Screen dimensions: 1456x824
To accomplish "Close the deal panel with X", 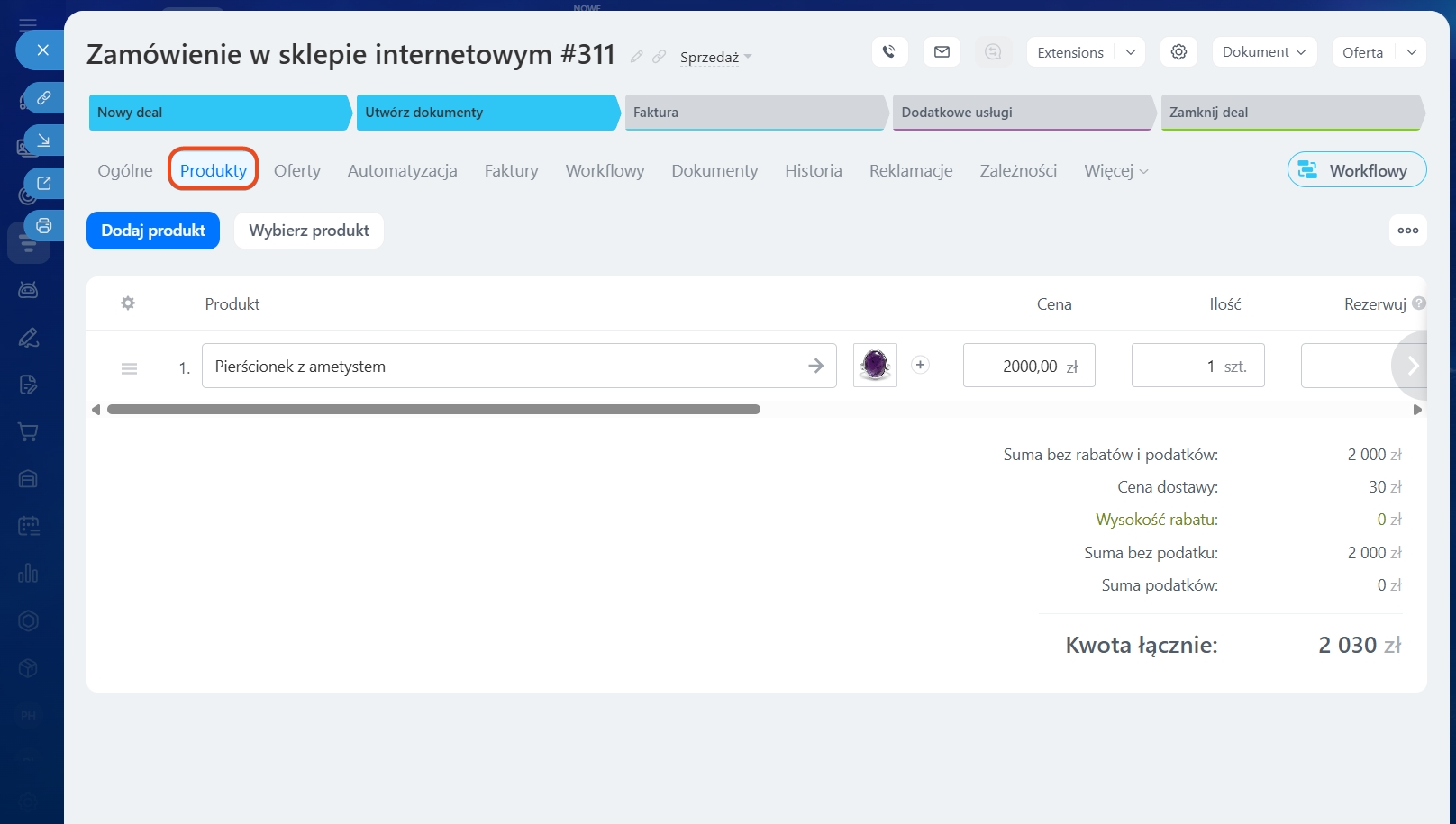I will [42, 50].
